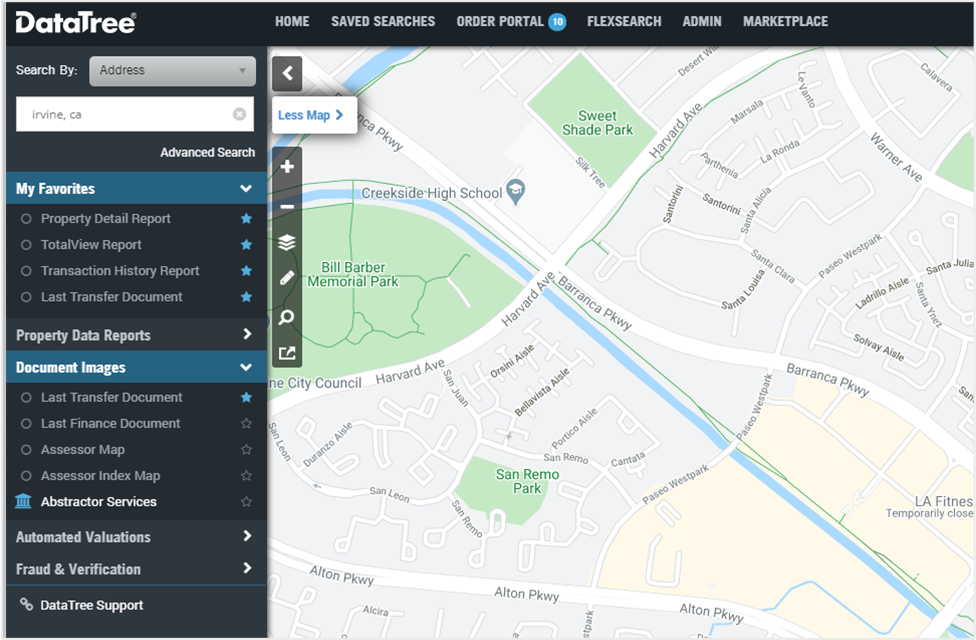The image size is (976, 640).
Task: Click the magnifier search tool on map
Action: pos(287,317)
